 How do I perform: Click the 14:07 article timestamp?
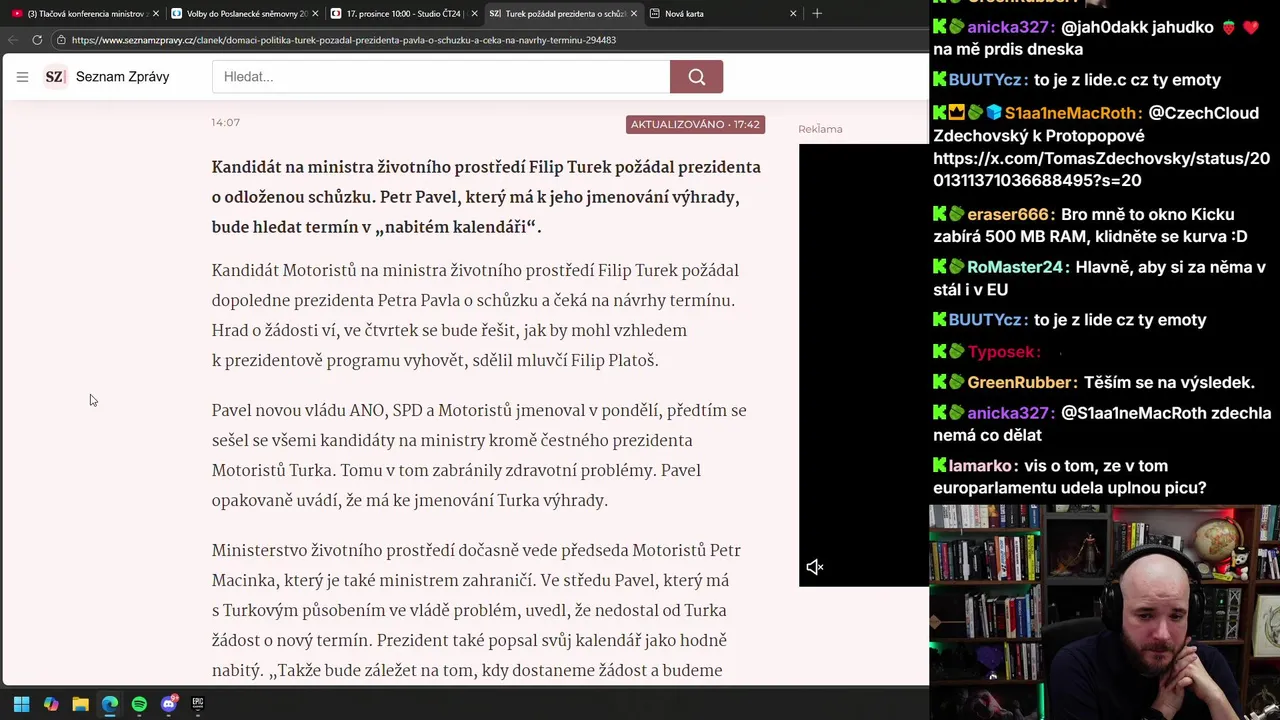pos(225,122)
